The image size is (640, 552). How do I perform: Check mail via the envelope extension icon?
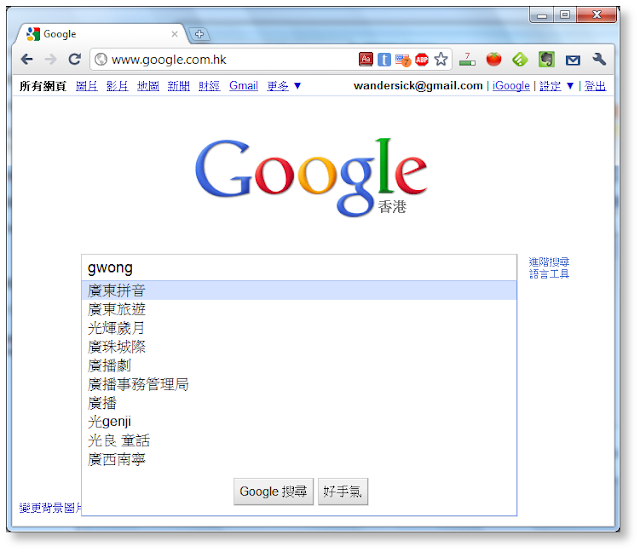point(573,60)
